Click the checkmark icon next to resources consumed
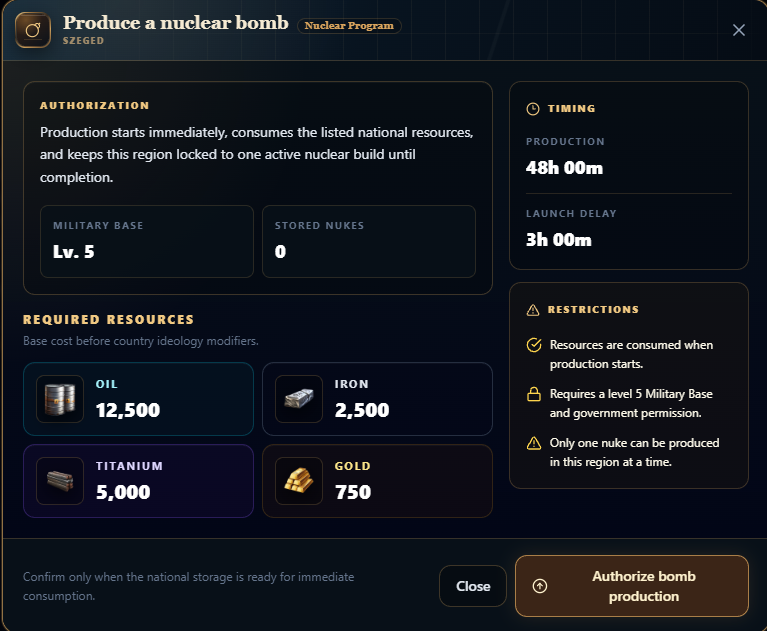This screenshot has width=767, height=631. pyautogui.click(x=534, y=345)
